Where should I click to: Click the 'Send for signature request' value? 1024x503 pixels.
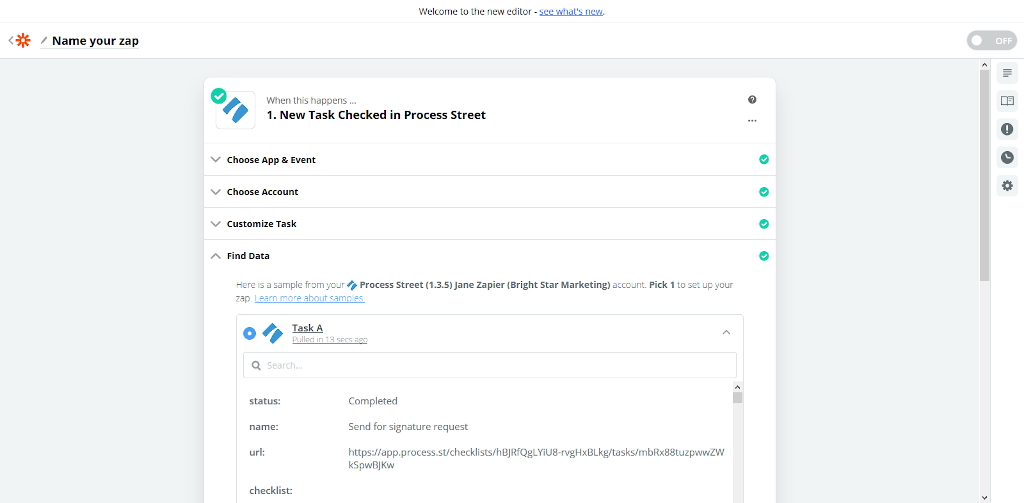(x=408, y=427)
